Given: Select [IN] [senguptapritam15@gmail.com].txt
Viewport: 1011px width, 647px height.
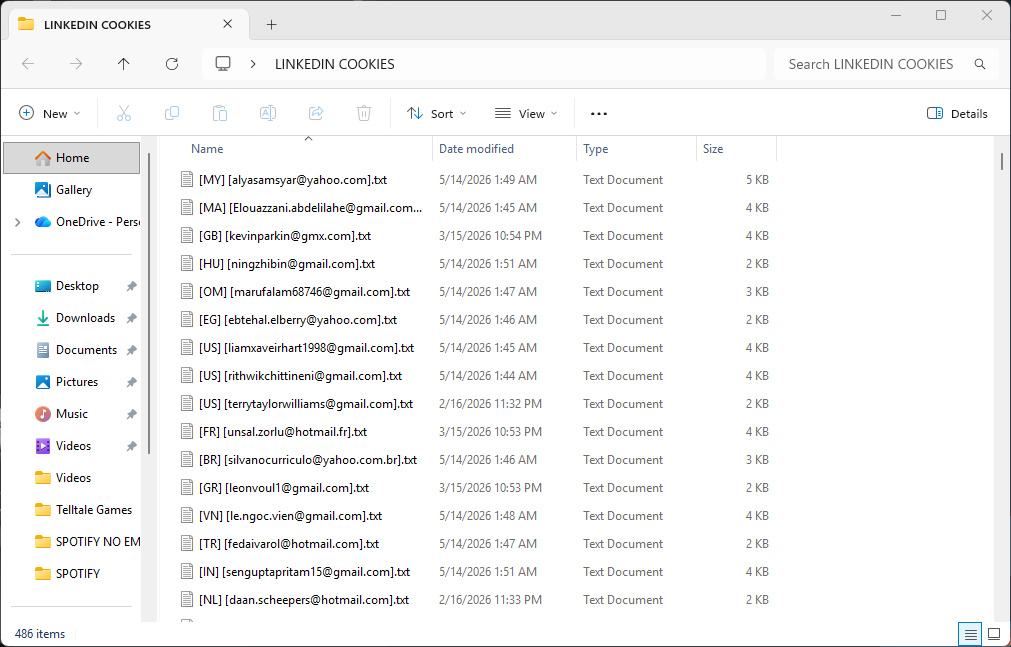Looking at the screenshot, I should click(295, 572).
